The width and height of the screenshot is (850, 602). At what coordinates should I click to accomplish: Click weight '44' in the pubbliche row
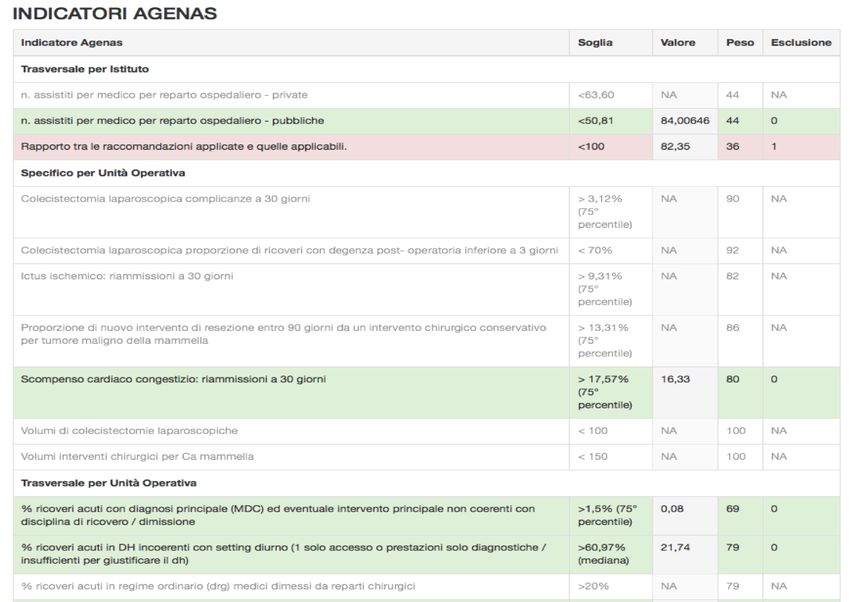[732, 121]
